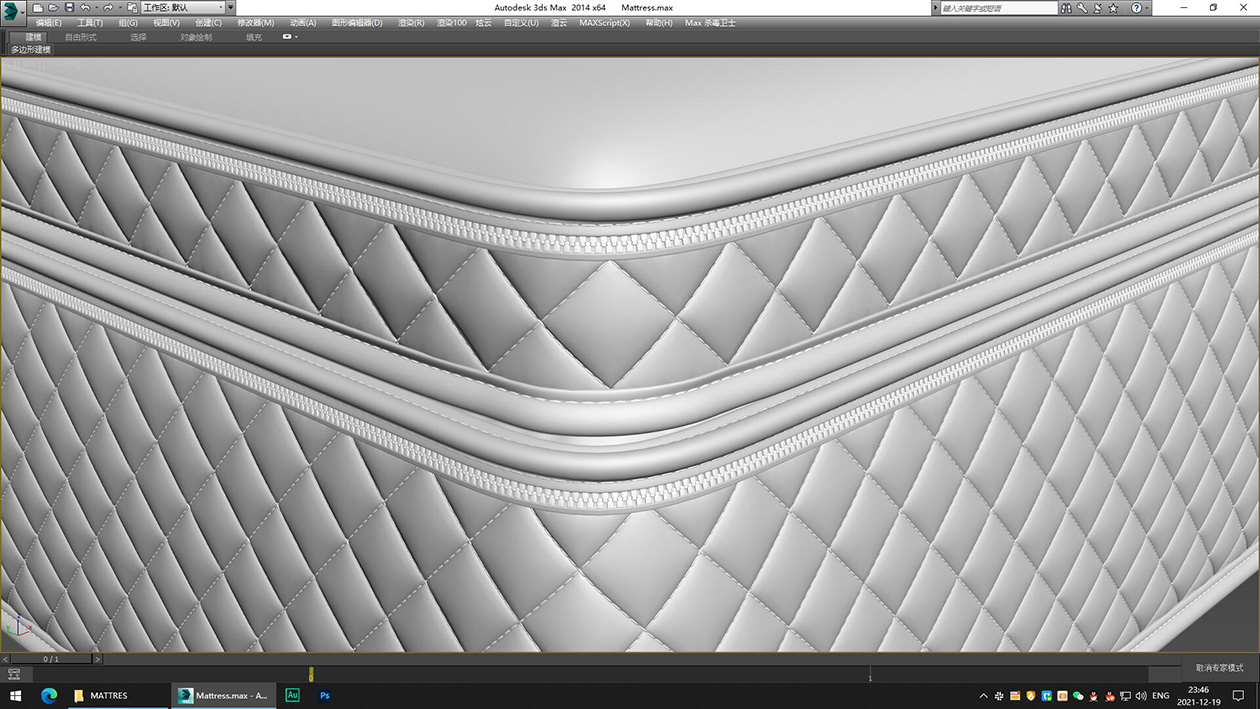
Task: Open the Exchange Apps icon
Action: pos(1097,8)
